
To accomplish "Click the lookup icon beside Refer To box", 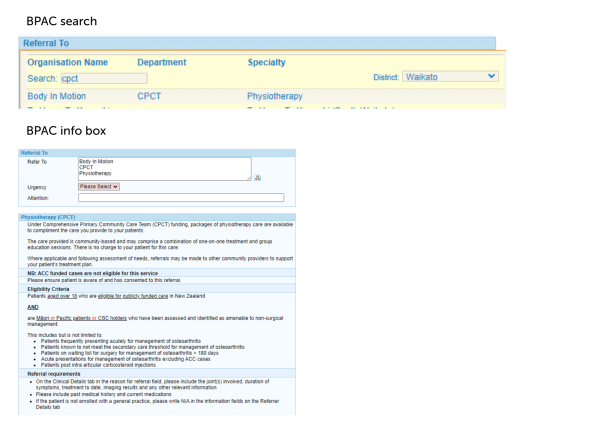I will (258, 177).
